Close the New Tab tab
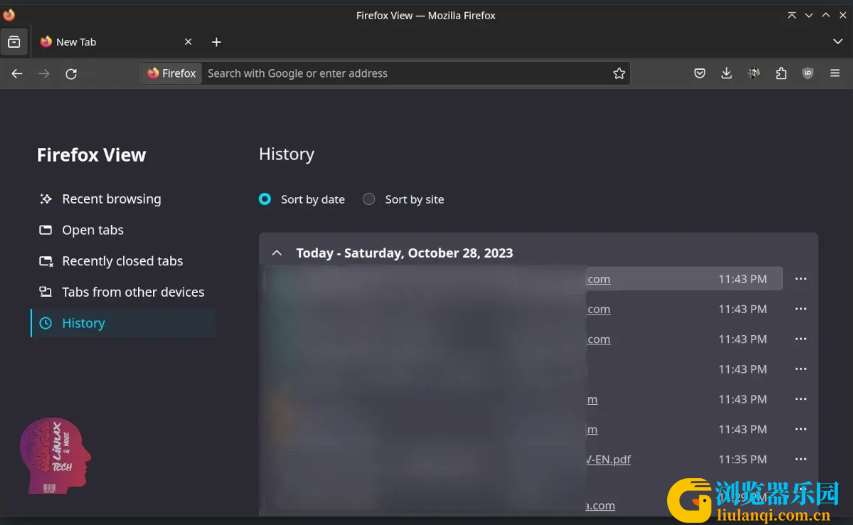Screen dimensions: 853x525 point(188,42)
